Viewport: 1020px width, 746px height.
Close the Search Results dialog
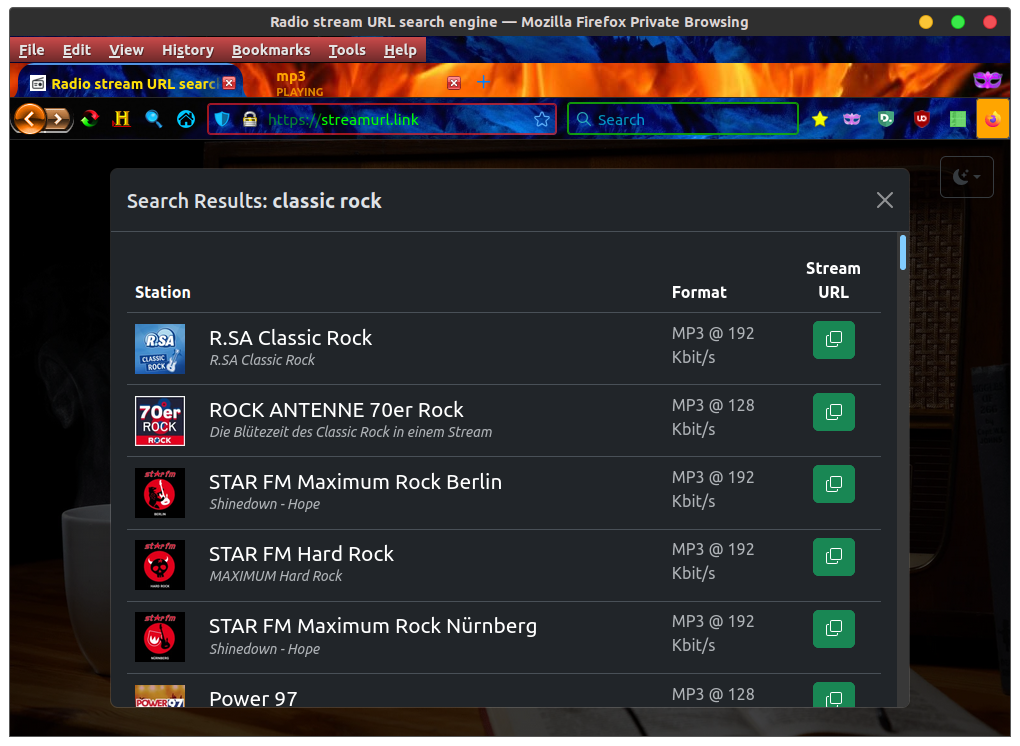point(884,200)
